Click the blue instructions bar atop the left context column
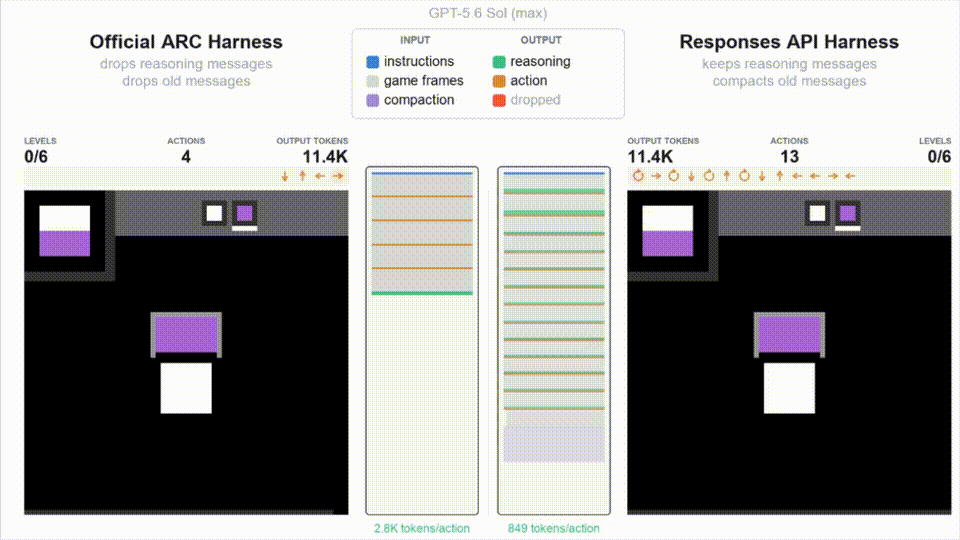This screenshot has height=540, width=960. pos(422,173)
